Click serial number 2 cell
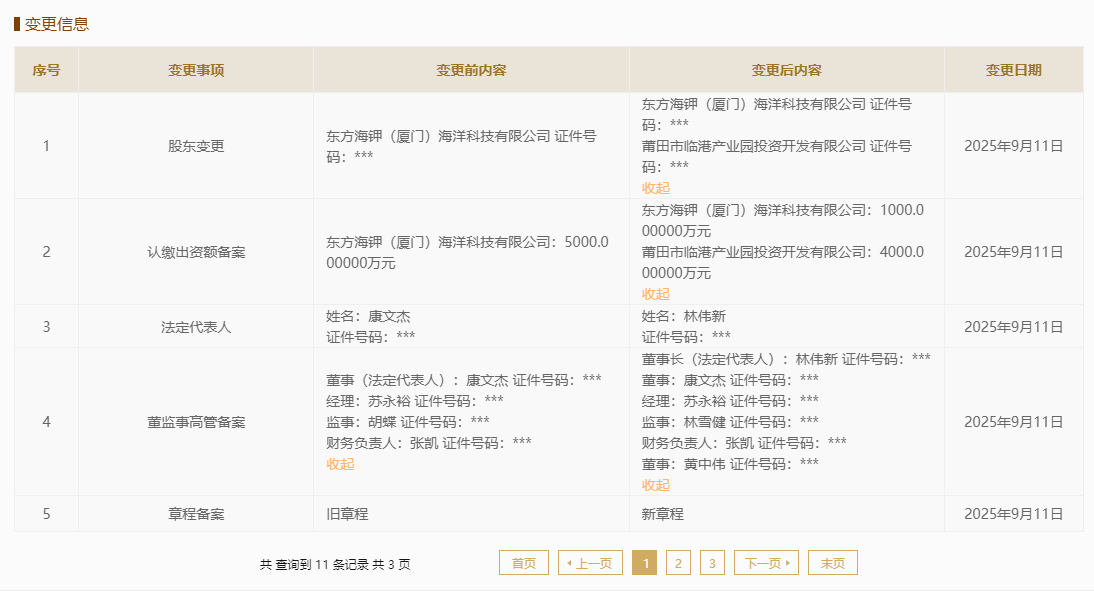This screenshot has height=591, width=1094. (x=46, y=252)
